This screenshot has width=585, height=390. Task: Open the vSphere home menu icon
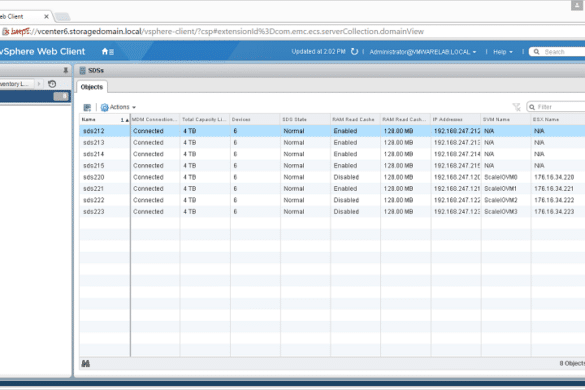point(107,52)
